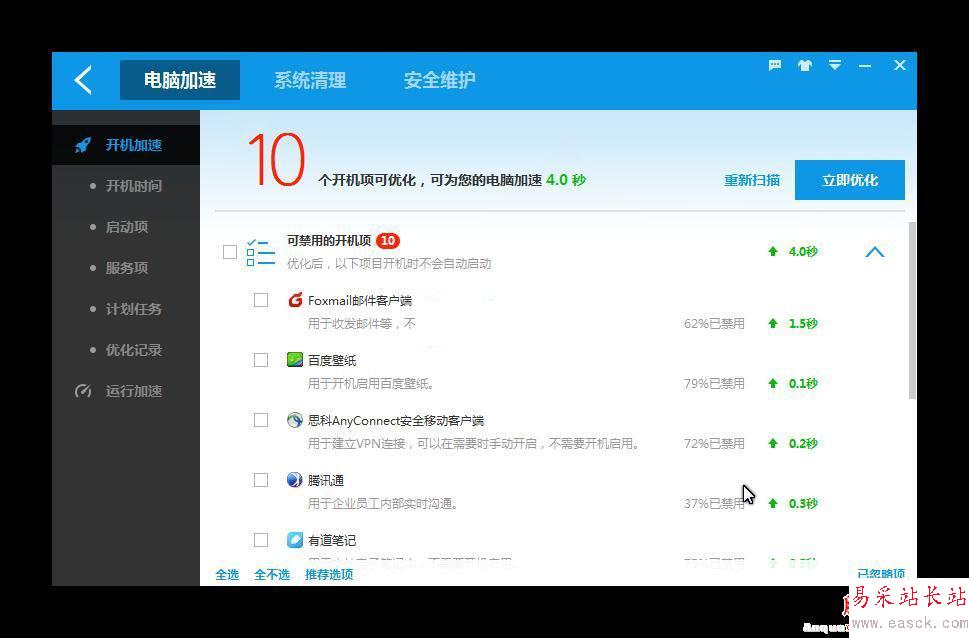The width and height of the screenshot is (969, 638).
Task: Click the 百度壁纸 item name
Action: point(332,360)
